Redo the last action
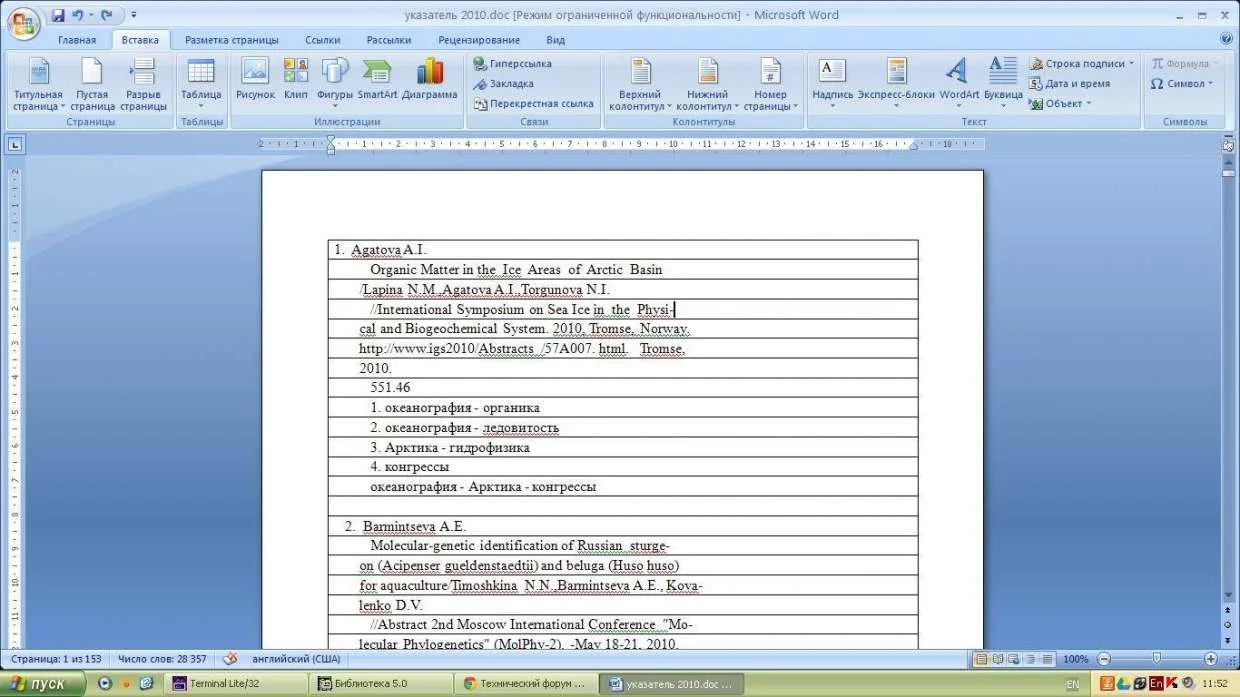1240x697 pixels. coord(105,16)
